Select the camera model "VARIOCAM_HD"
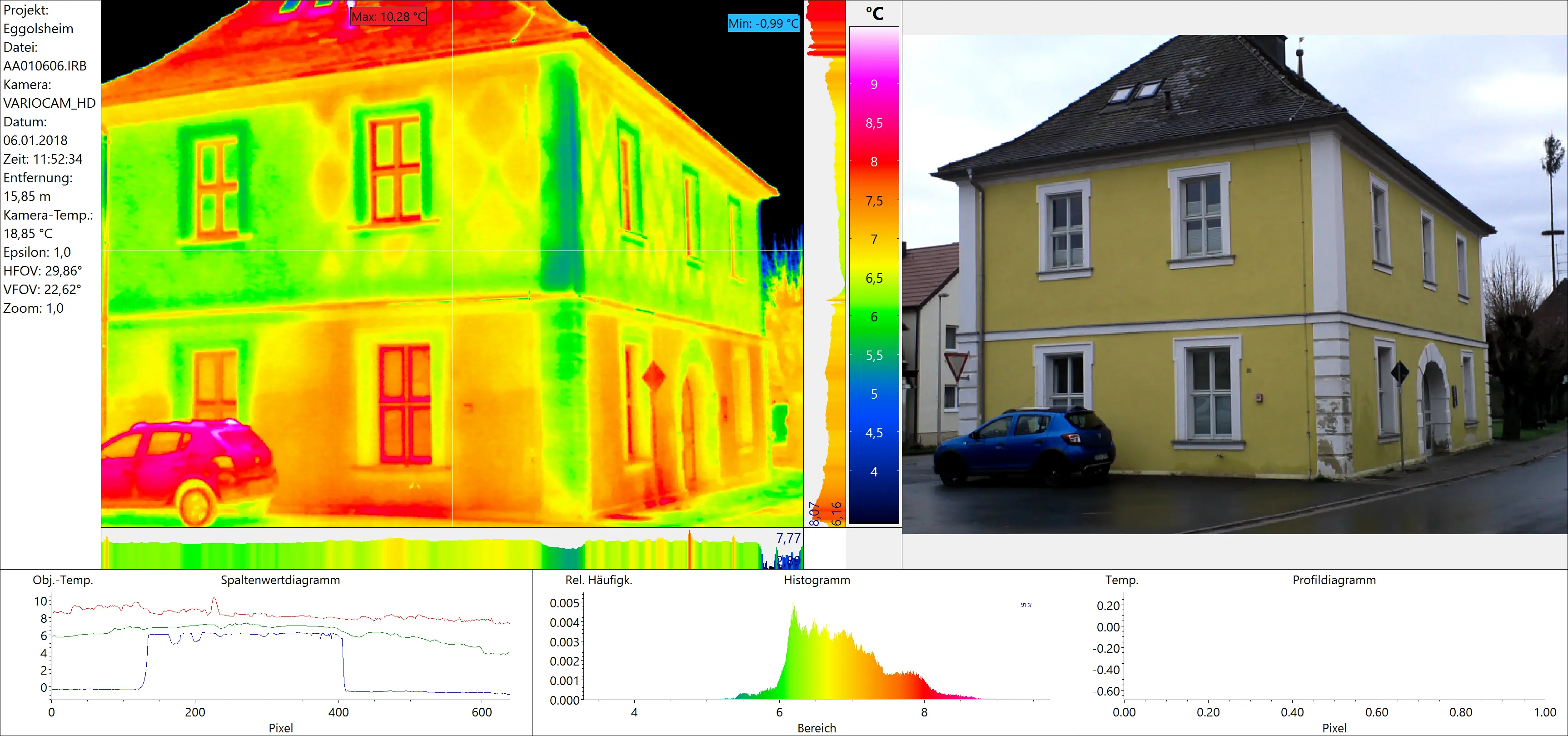 tap(50, 103)
